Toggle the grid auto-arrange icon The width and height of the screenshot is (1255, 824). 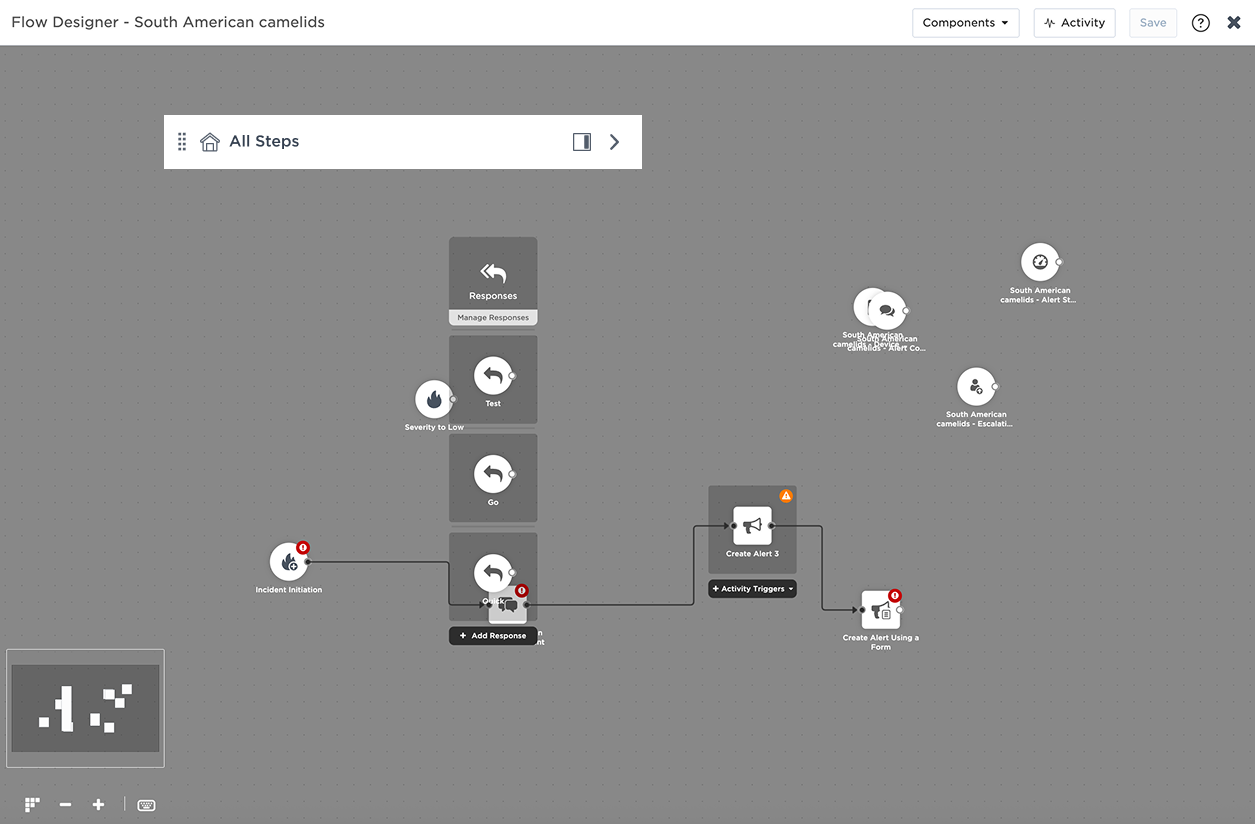tap(33, 805)
